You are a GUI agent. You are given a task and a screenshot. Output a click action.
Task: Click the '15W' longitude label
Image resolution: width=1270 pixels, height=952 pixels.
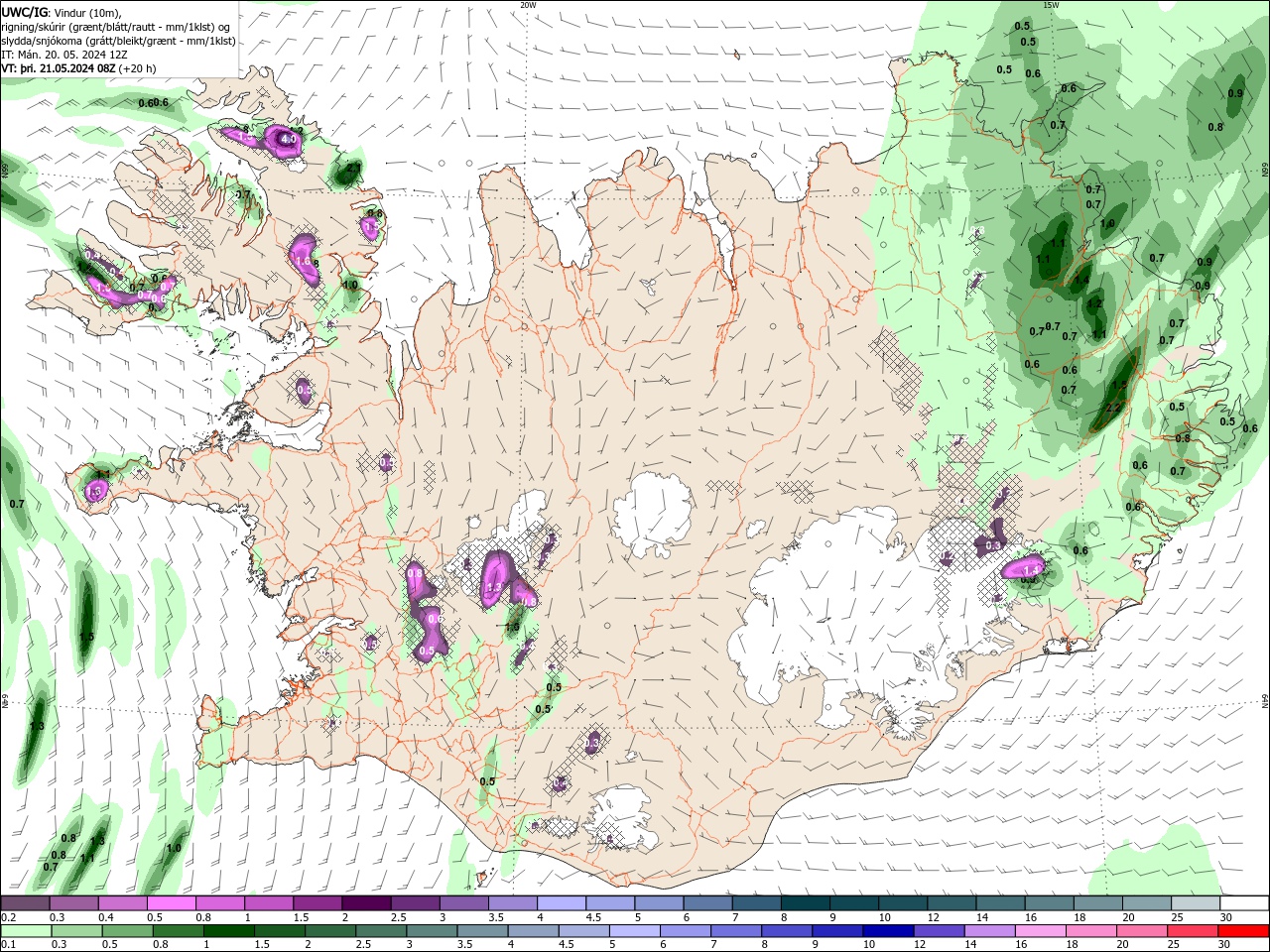click(x=1052, y=5)
